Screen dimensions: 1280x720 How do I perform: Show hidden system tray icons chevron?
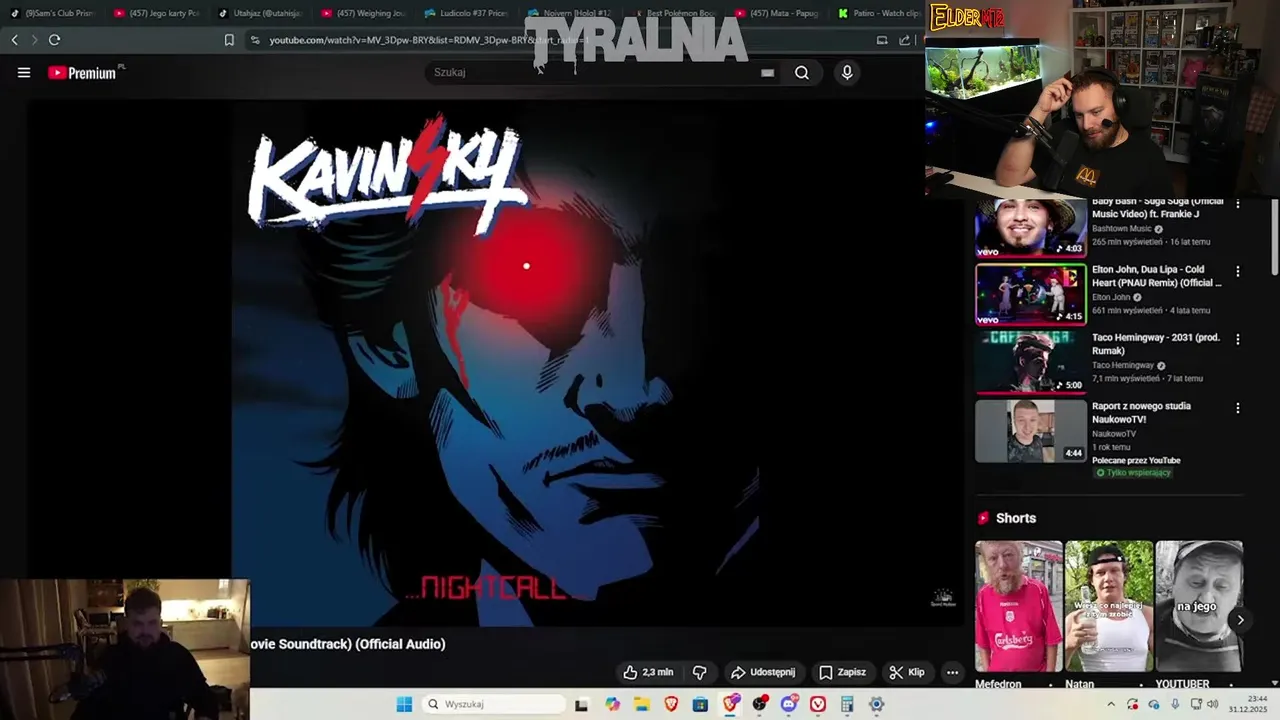pyautogui.click(x=1110, y=704)
